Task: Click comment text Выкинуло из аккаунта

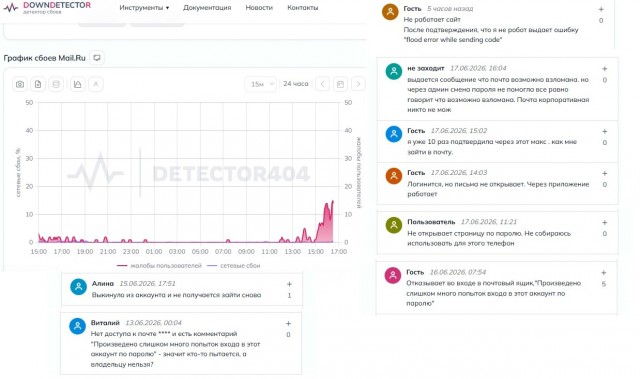Action: coord(176,295)
